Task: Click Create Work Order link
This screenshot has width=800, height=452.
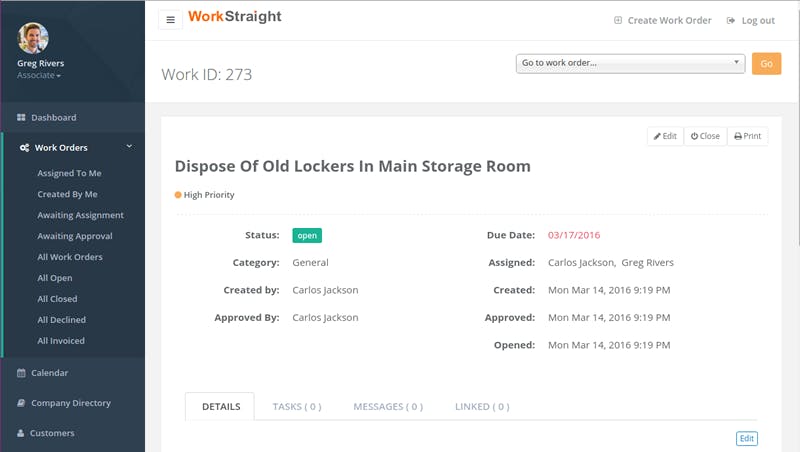Action: click(x=662, y=20)
